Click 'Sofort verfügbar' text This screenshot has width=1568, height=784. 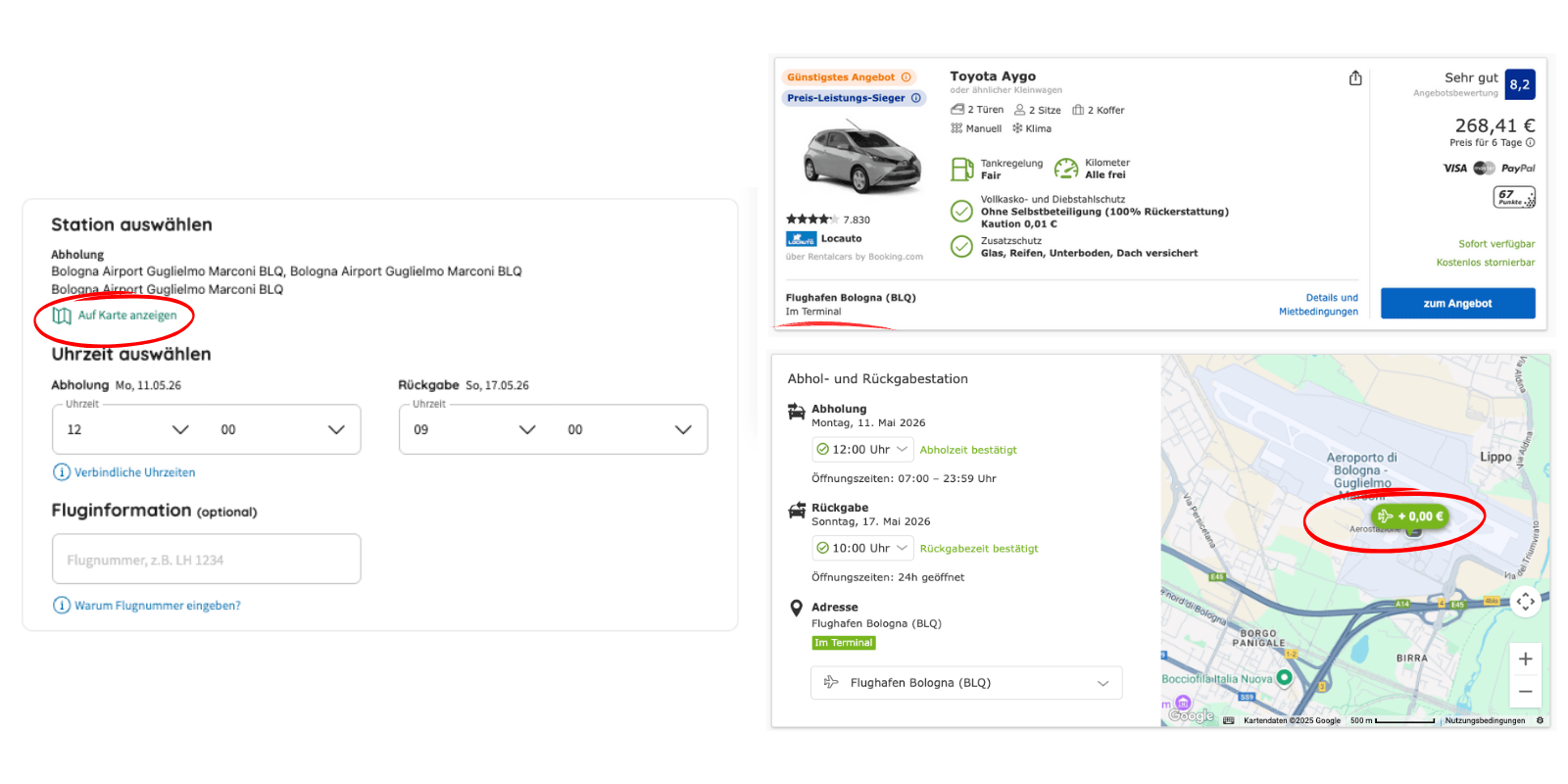(x=1496, y=244)
